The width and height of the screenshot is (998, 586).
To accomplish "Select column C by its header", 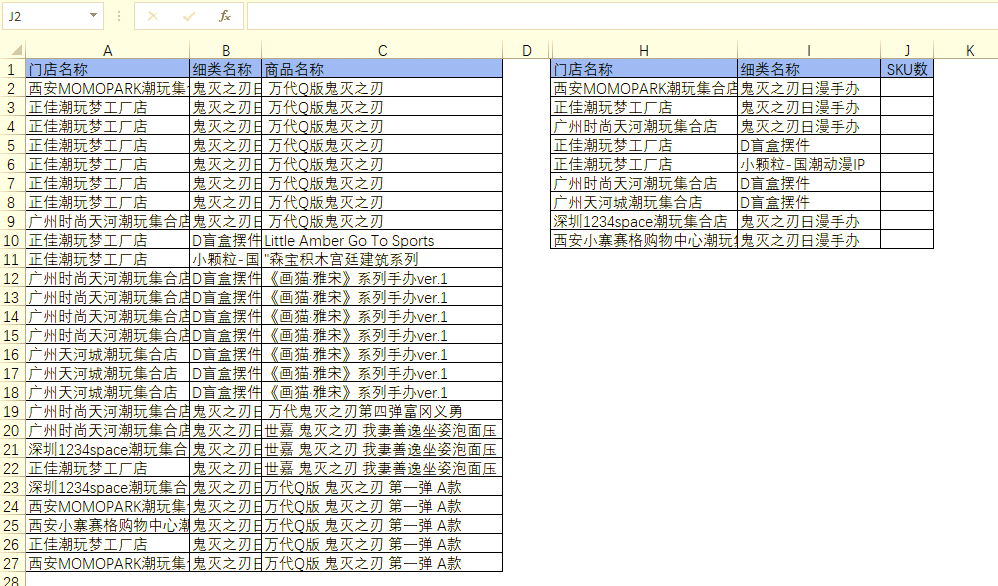I will click(382, 50).
